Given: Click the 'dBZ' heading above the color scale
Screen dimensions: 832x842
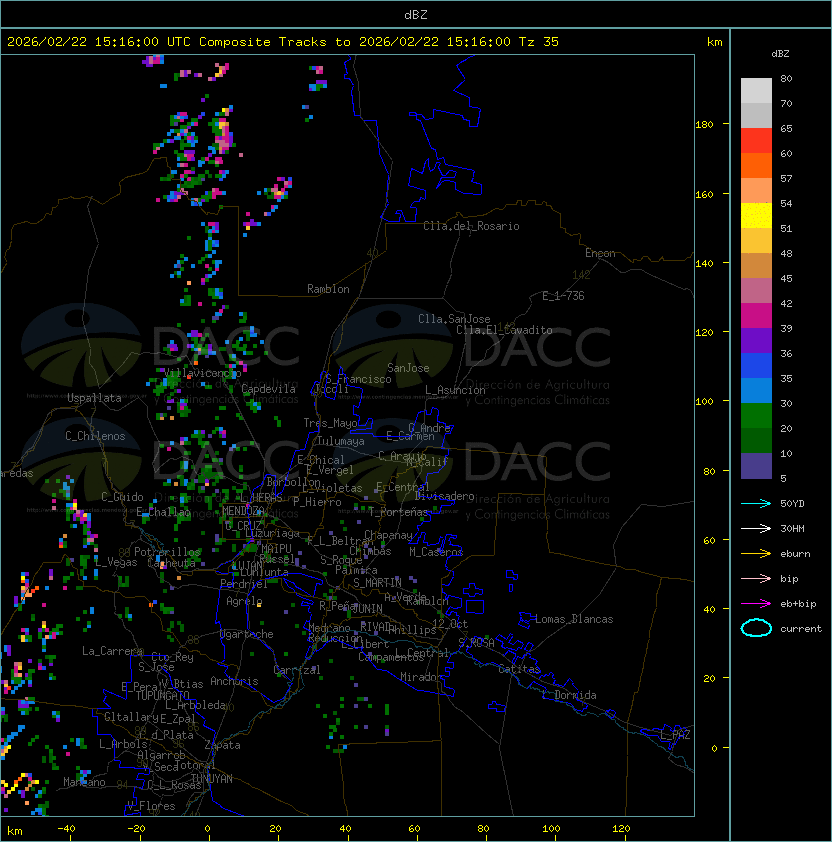Looking at the screenshot, I should point(780,54).
